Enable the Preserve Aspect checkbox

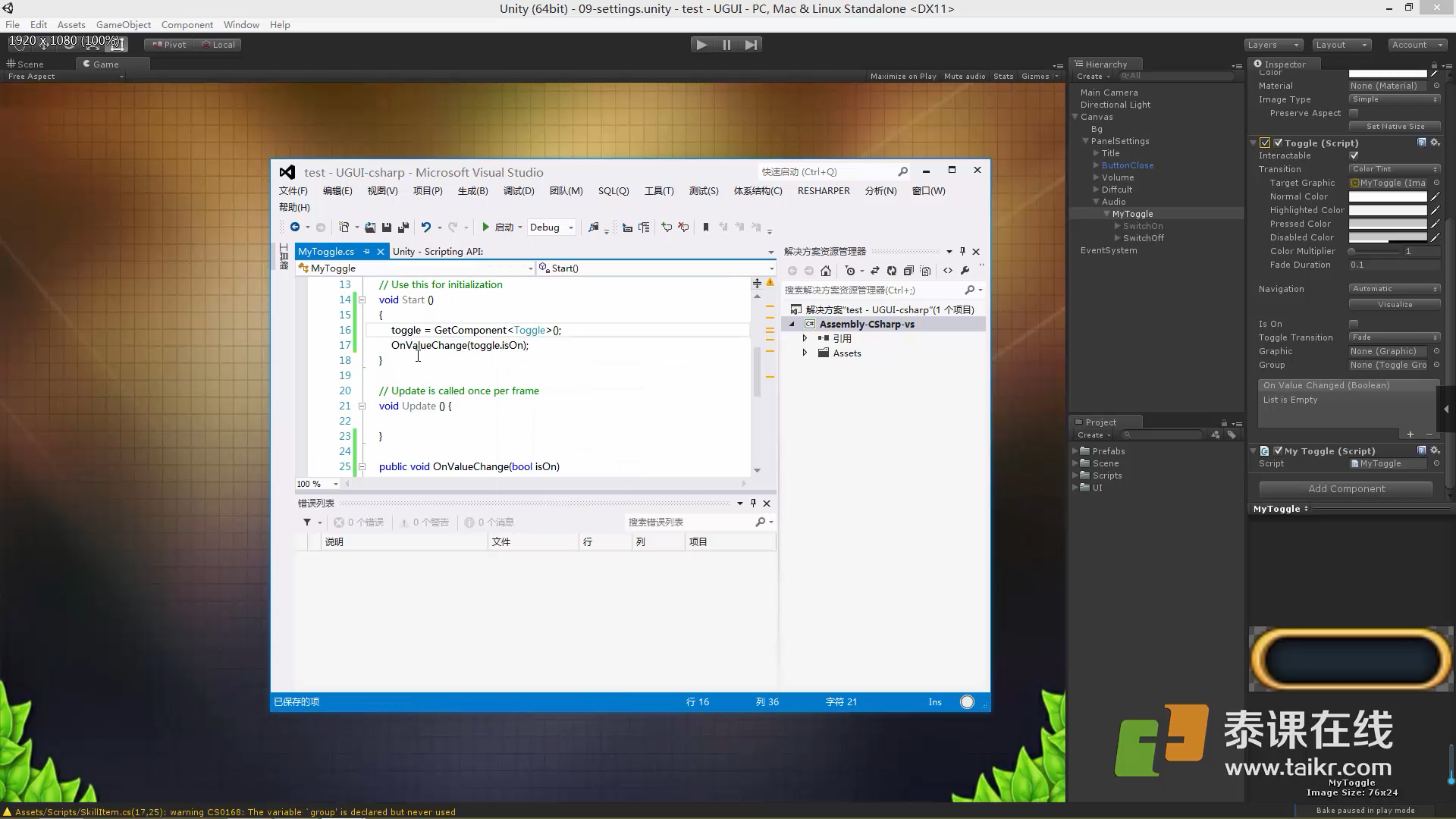[1354, 113]
